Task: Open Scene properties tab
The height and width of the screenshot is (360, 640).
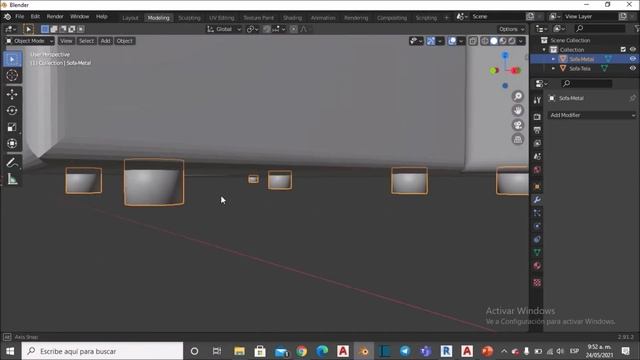Action: coord(537,157)
